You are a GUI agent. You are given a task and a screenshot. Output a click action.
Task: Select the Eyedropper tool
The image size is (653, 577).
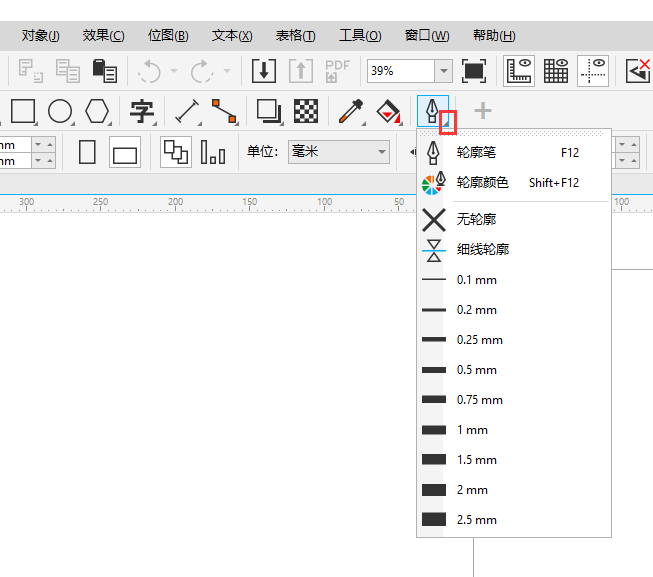tap(350, 111)
